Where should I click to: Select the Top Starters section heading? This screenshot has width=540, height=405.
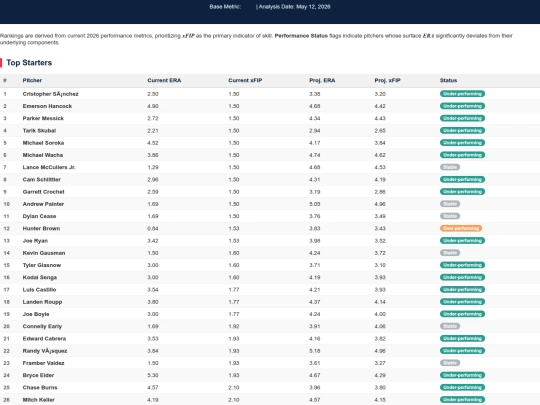tap(29, 63)
